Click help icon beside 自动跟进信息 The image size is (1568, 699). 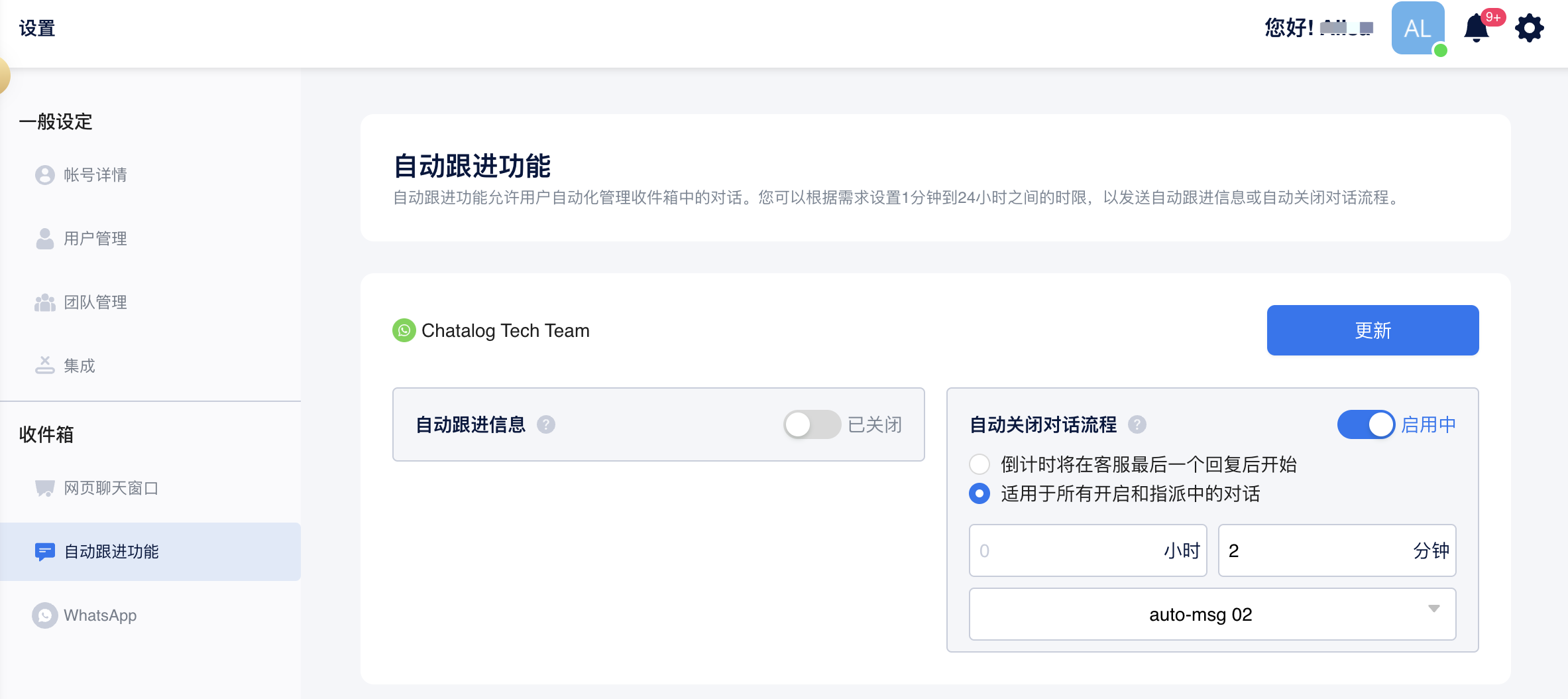(546, 424)
